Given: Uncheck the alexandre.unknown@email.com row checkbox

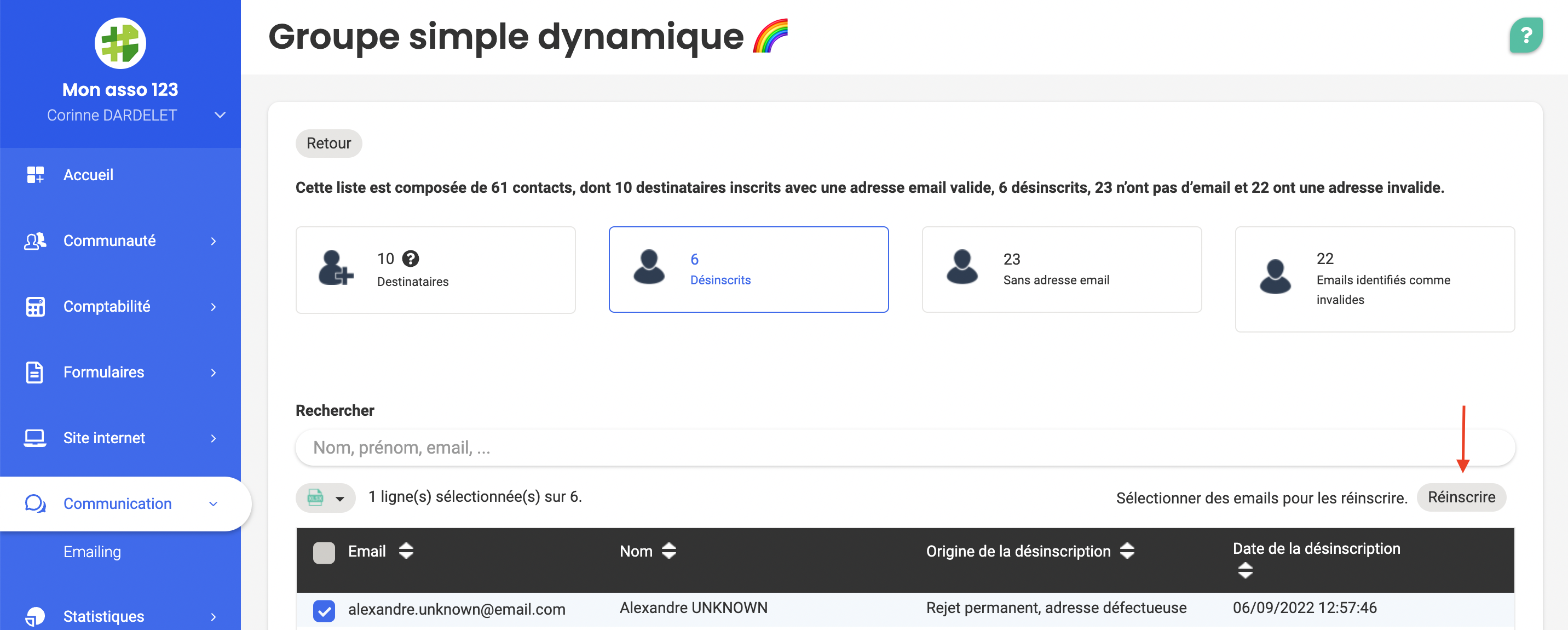Looking at the screenshot, I should (324, 610).
